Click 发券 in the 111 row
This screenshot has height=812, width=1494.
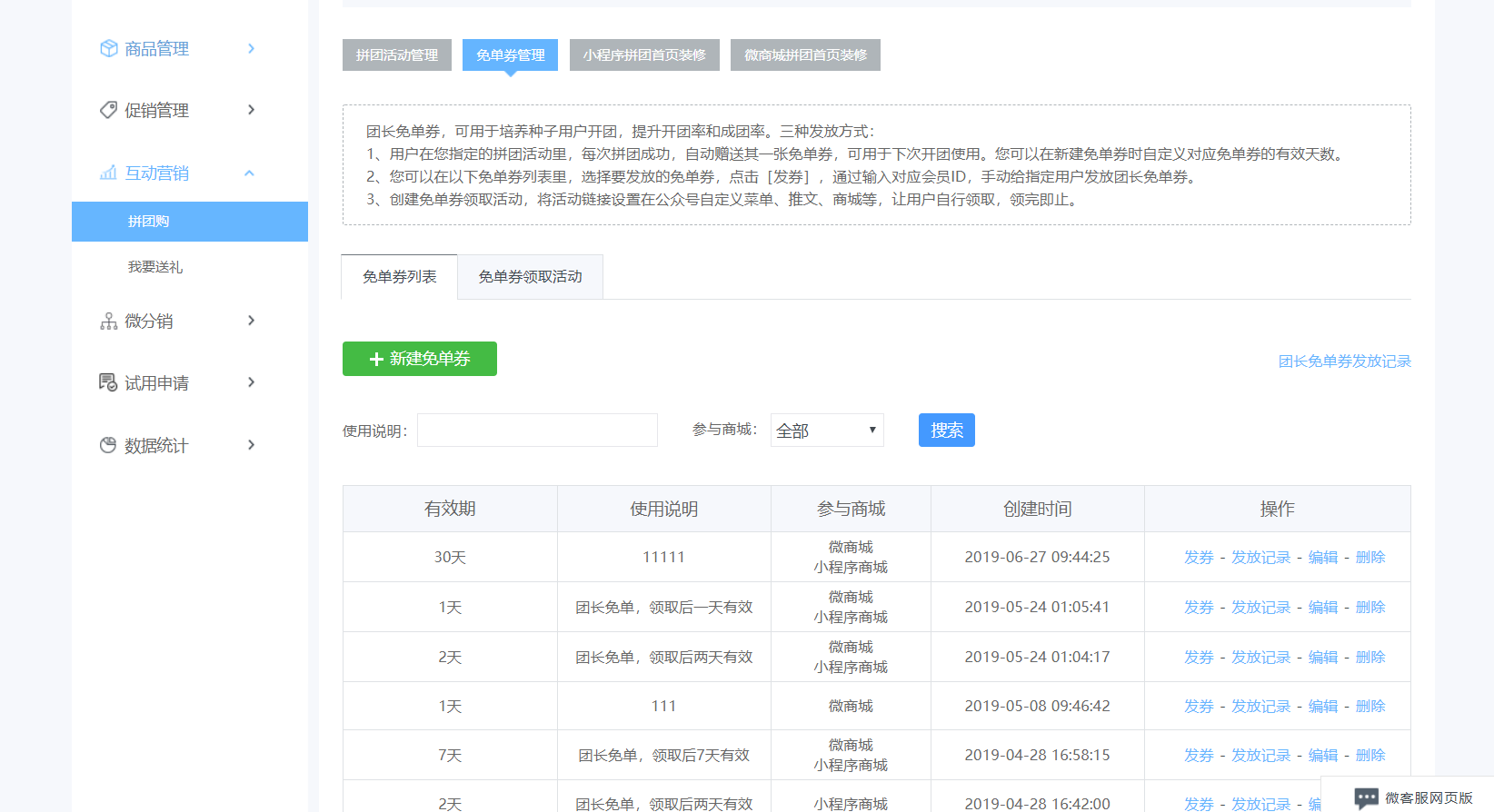pos(1199,707)
